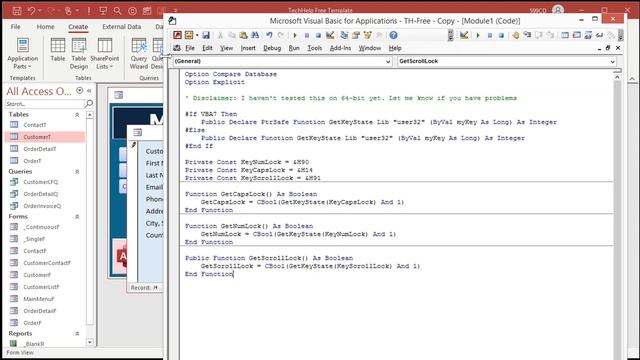
Task: Collapse the Reports group in navigation pane
Action: tap(77, 334)
